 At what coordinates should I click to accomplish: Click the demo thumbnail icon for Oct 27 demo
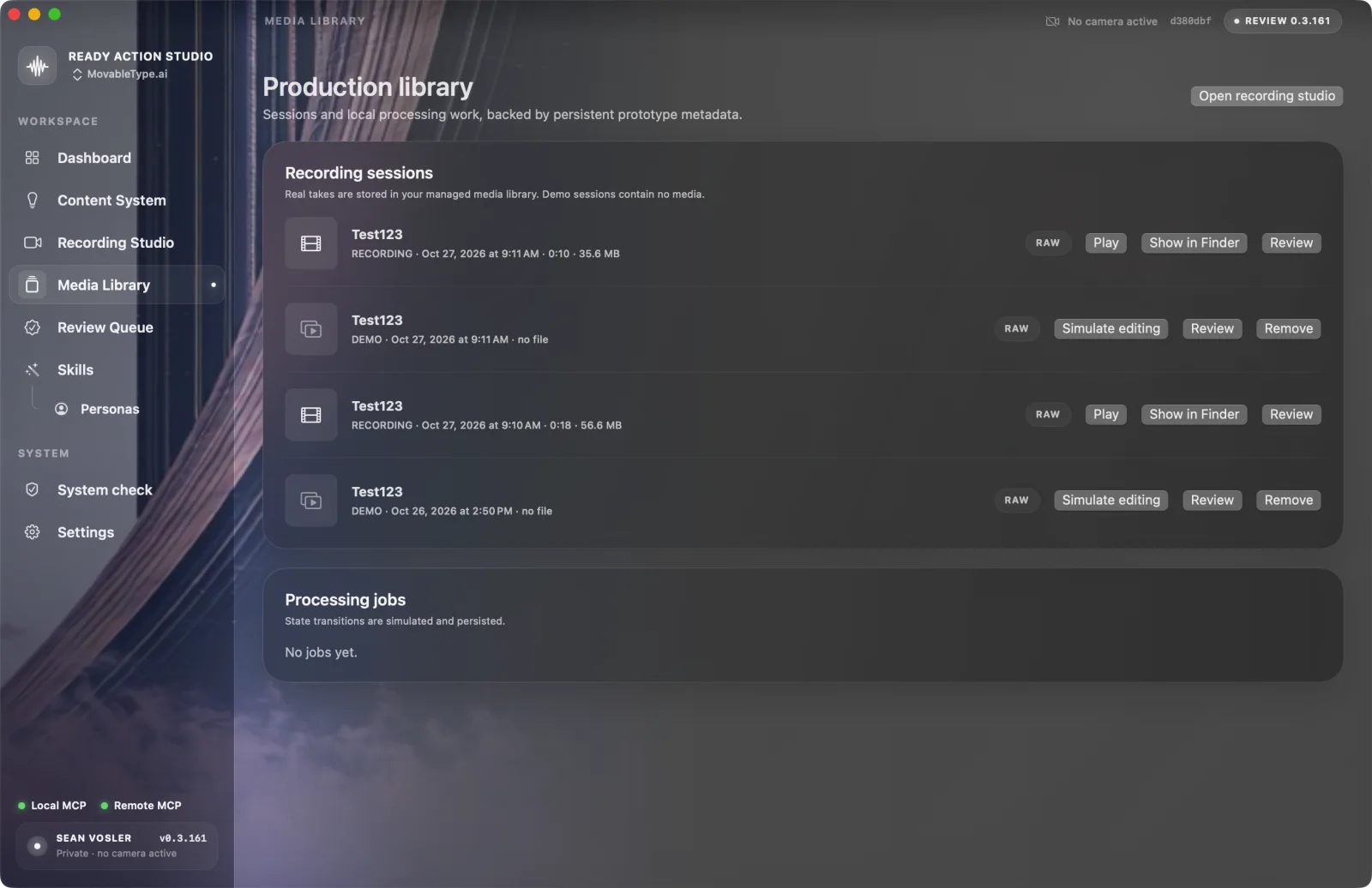(x=311, y=329)
